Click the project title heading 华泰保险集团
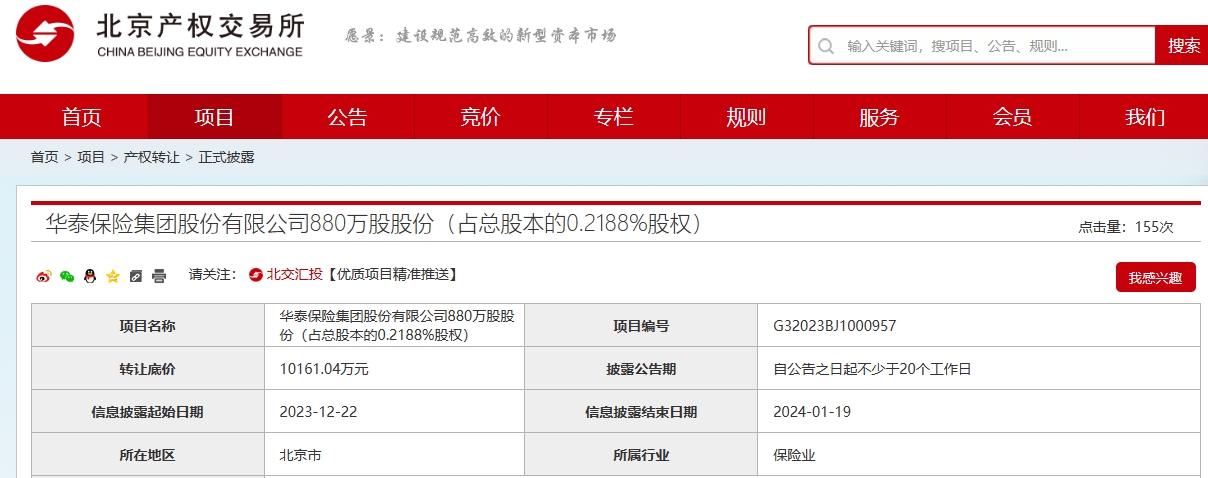The image size is (1208, 478). tap(373, 224)
